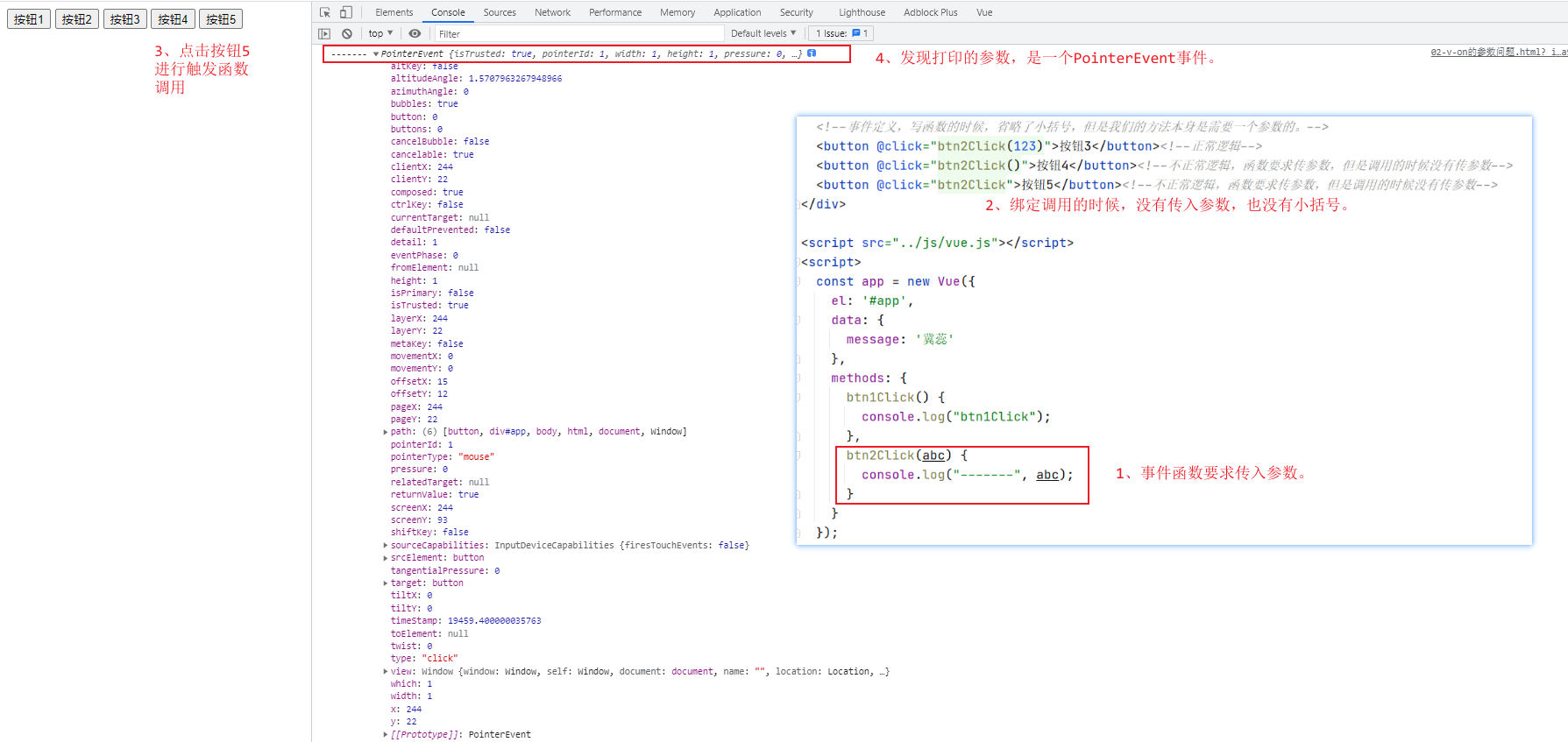
Task: Click the 按钮5 button
Action: [221, 19]
